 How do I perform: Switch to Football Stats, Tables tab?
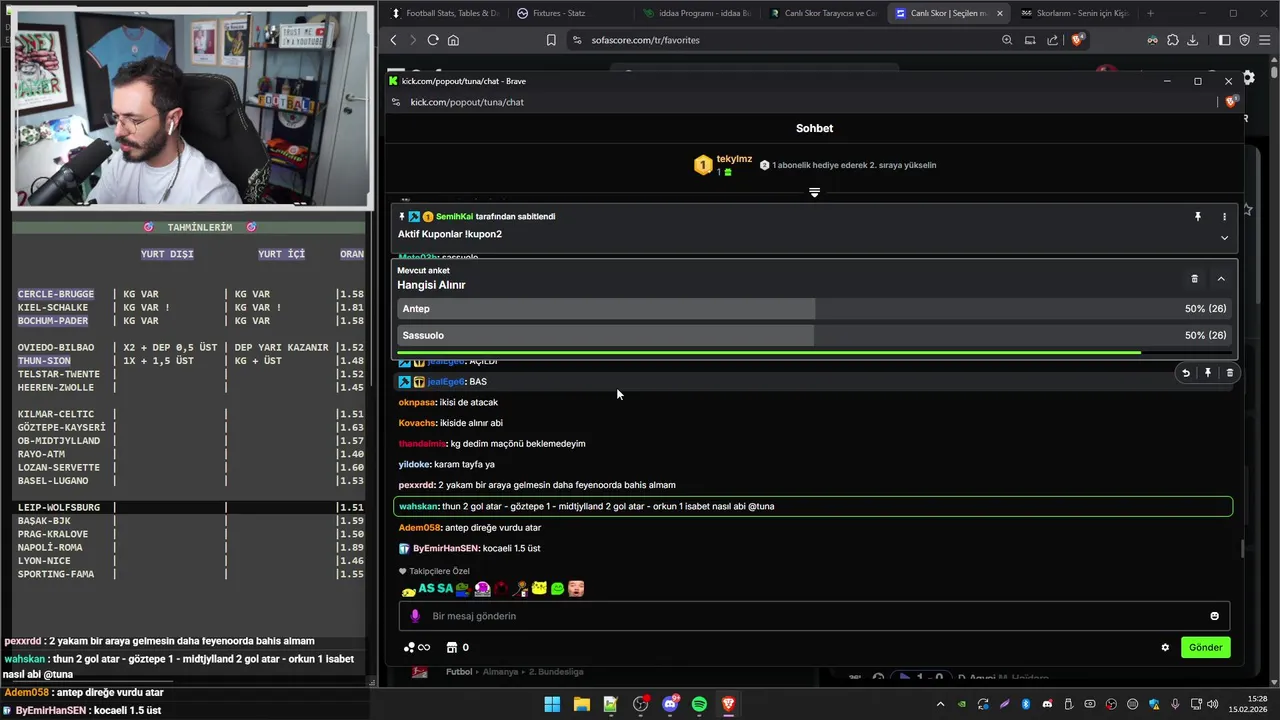[x=444, y=13]
